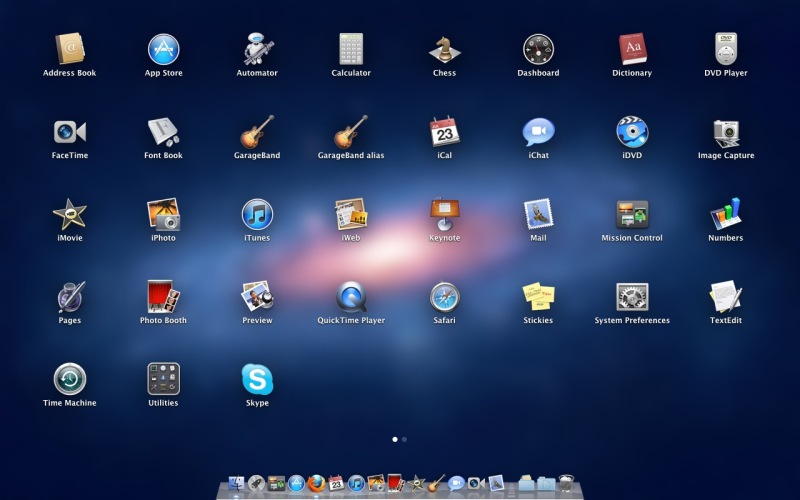Launch Firefox from the Dock
800x500 pixels.
316,483
